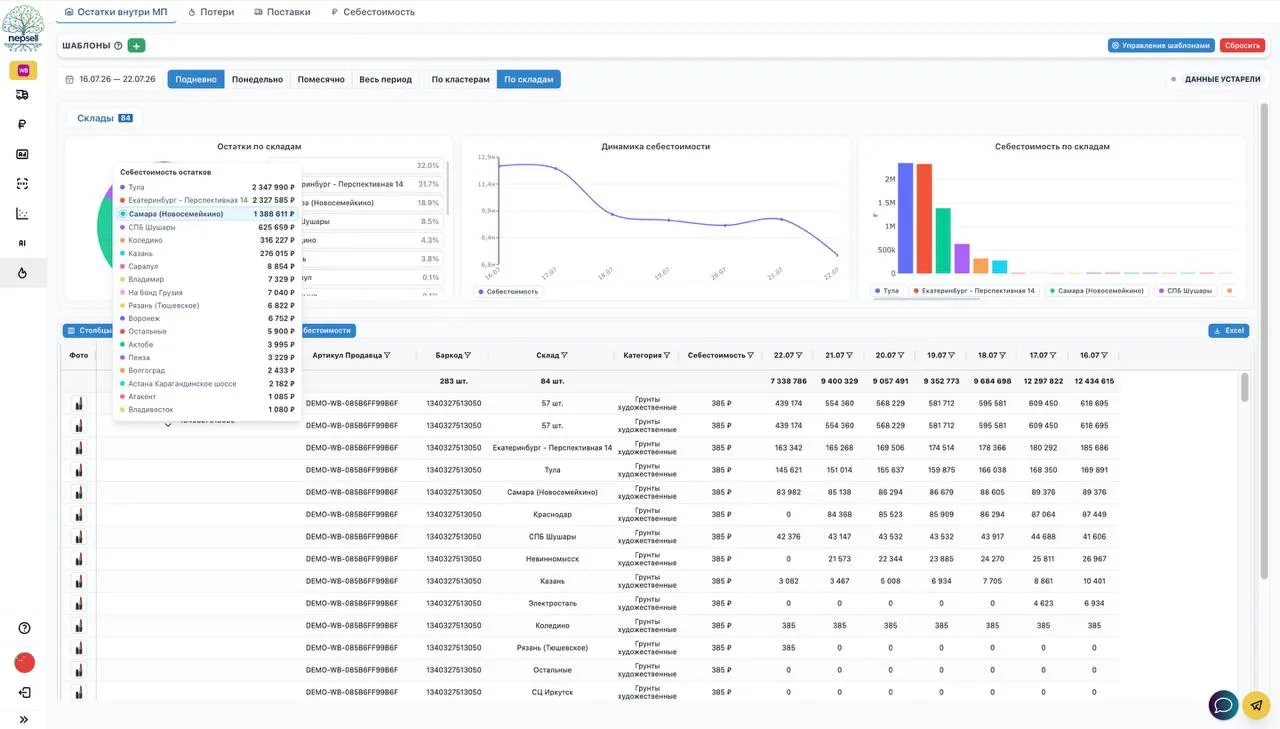Image resolution: width=1280 pixels, height=729 pixels.
Task: Open the yellow Telegram paper plane button
Action: pyautogui.click(x=1257, y=705)
